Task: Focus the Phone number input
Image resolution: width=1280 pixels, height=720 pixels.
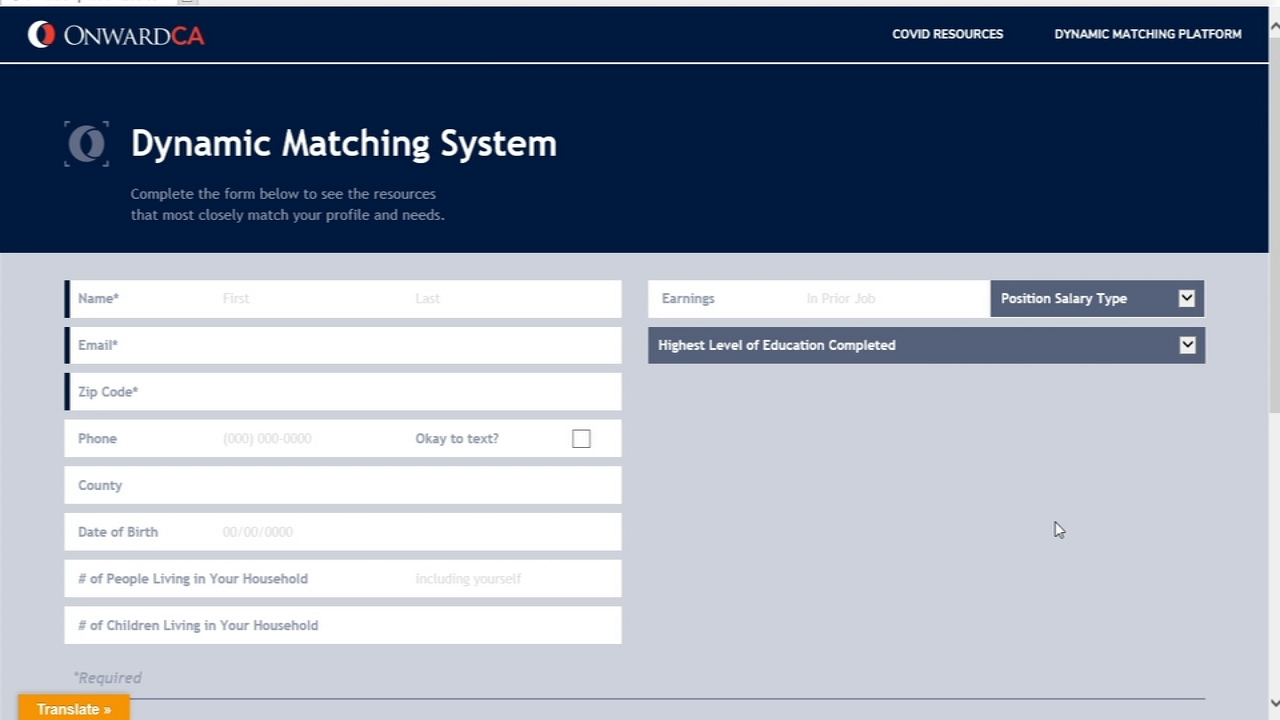Action: coord(310,438)
